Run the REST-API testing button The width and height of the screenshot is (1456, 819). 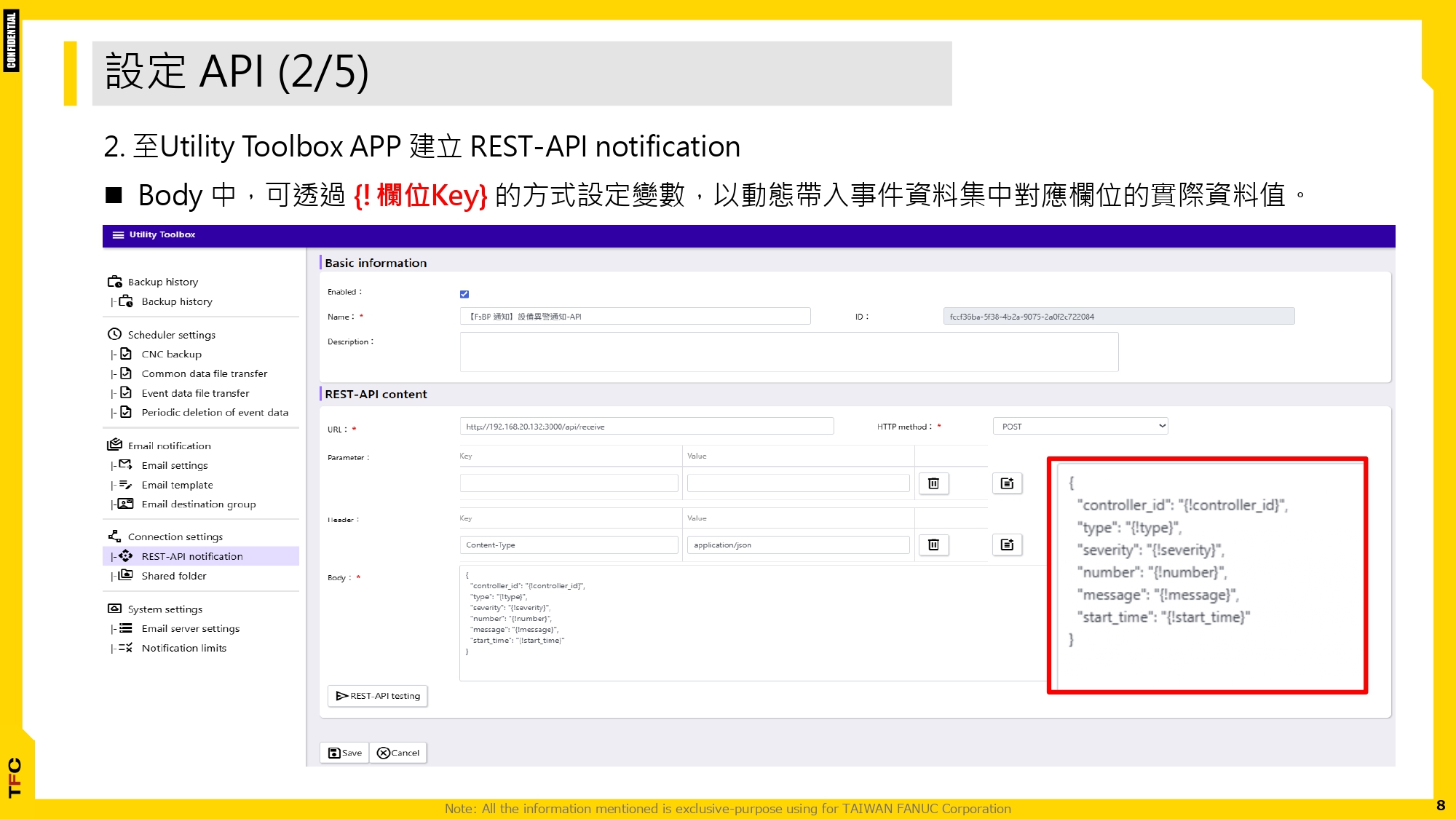[x=377, y=695]
